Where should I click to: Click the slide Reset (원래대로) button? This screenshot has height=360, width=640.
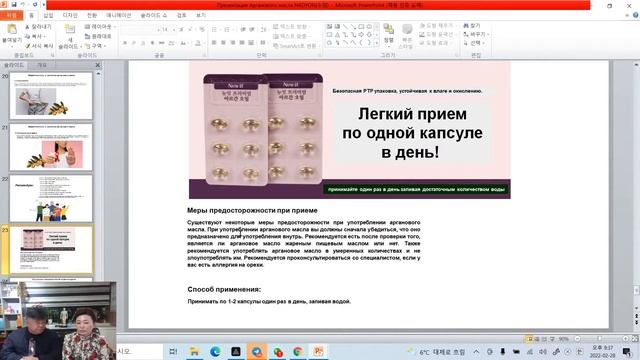(98, 36)
